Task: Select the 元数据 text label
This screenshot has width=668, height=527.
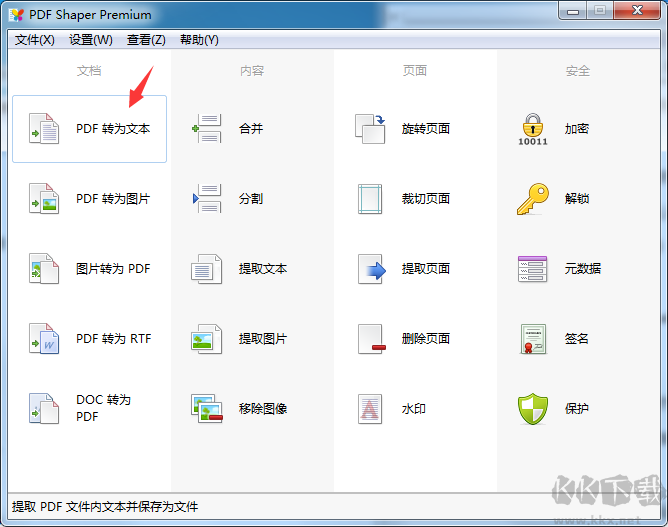Action: [583, 268]
